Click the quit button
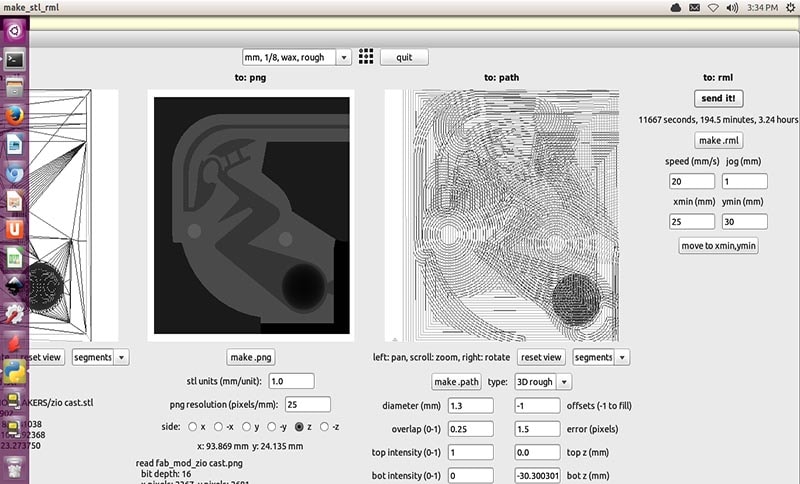 [x=404, y=57]
